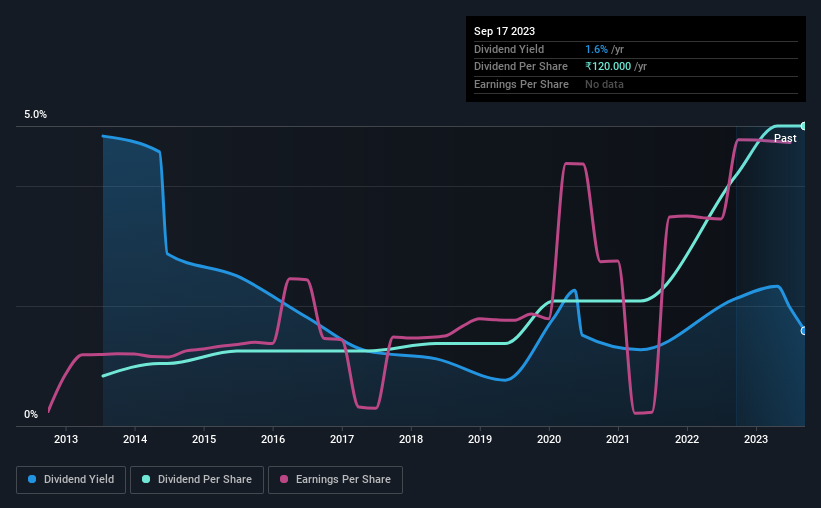
Task: Click the pink Earnings Per Share legend dot
Action: pyautogui.click(x=284, y=479)
